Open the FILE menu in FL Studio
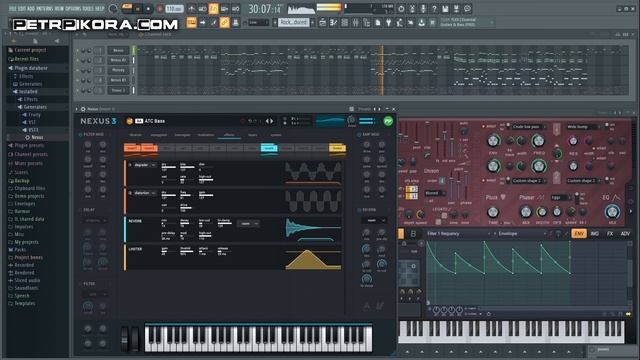640x360 pixels. pyautogui.click(x=12, y=8)
